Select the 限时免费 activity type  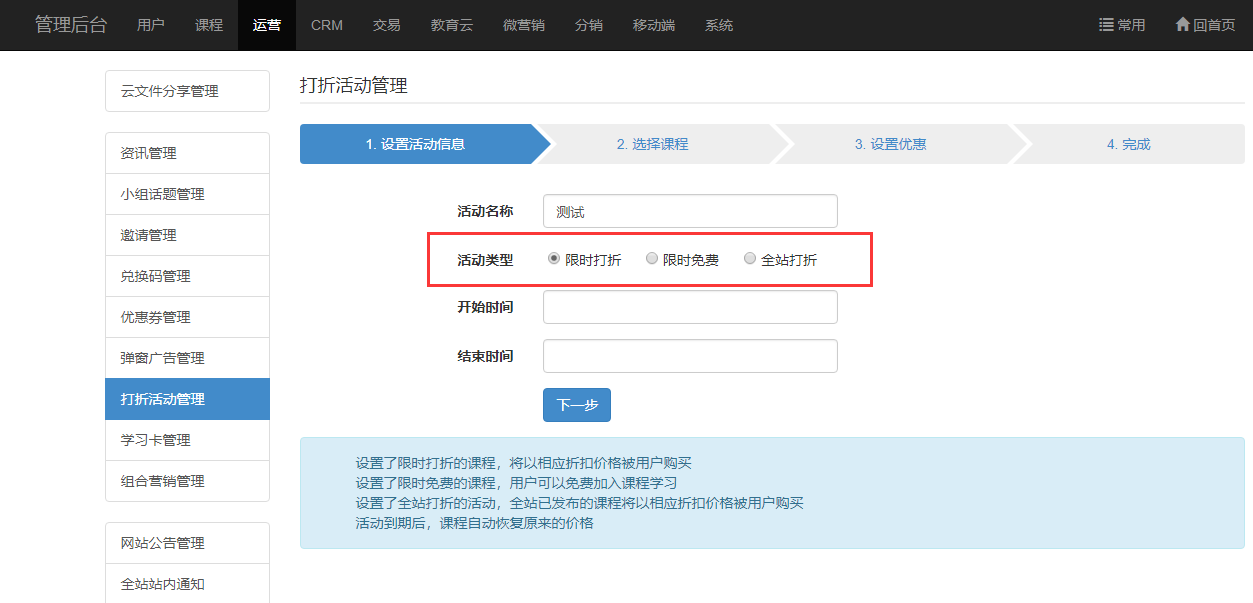click(x=652, y=259)
